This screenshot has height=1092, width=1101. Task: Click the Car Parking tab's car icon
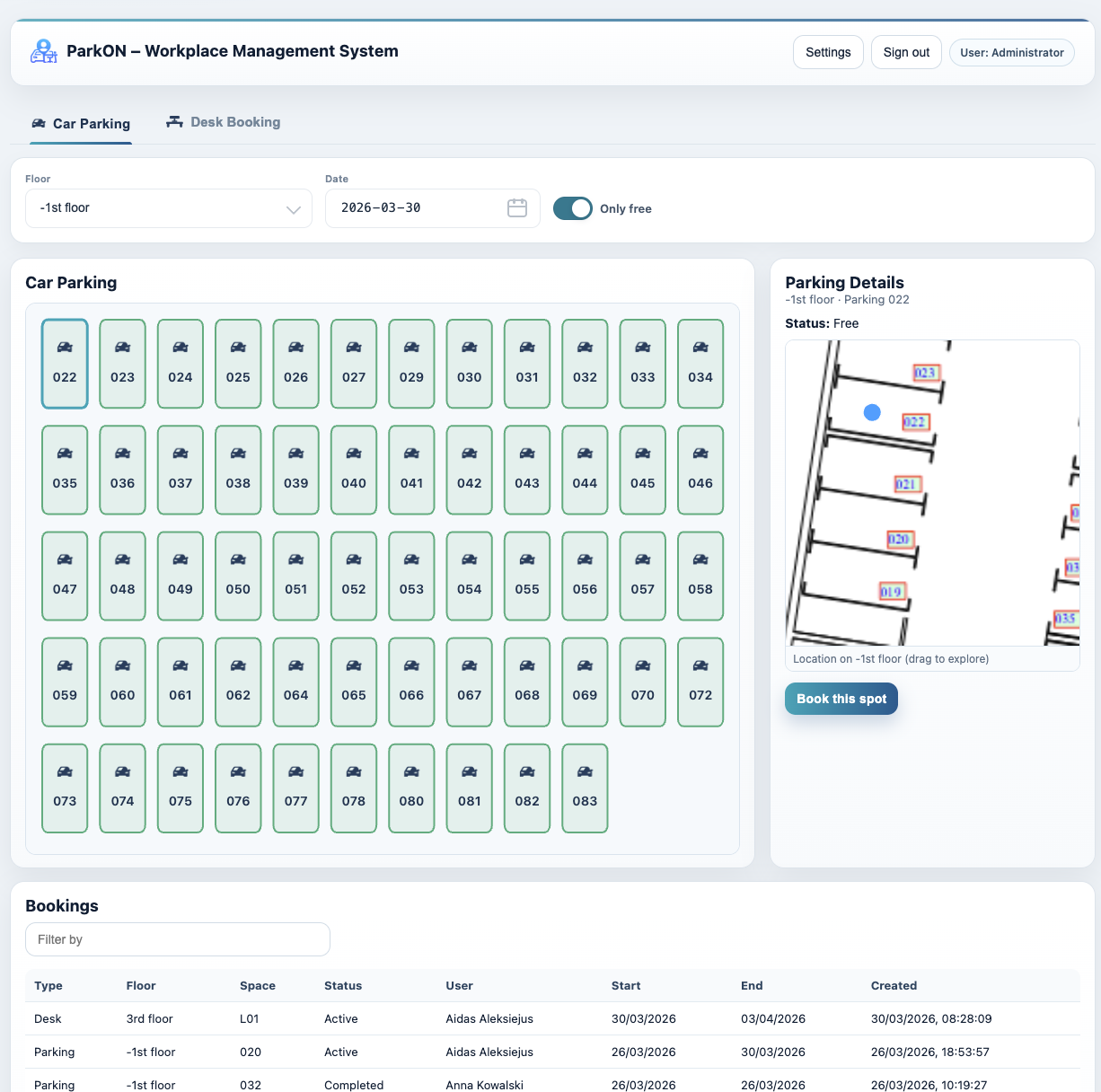coord(39,123)
